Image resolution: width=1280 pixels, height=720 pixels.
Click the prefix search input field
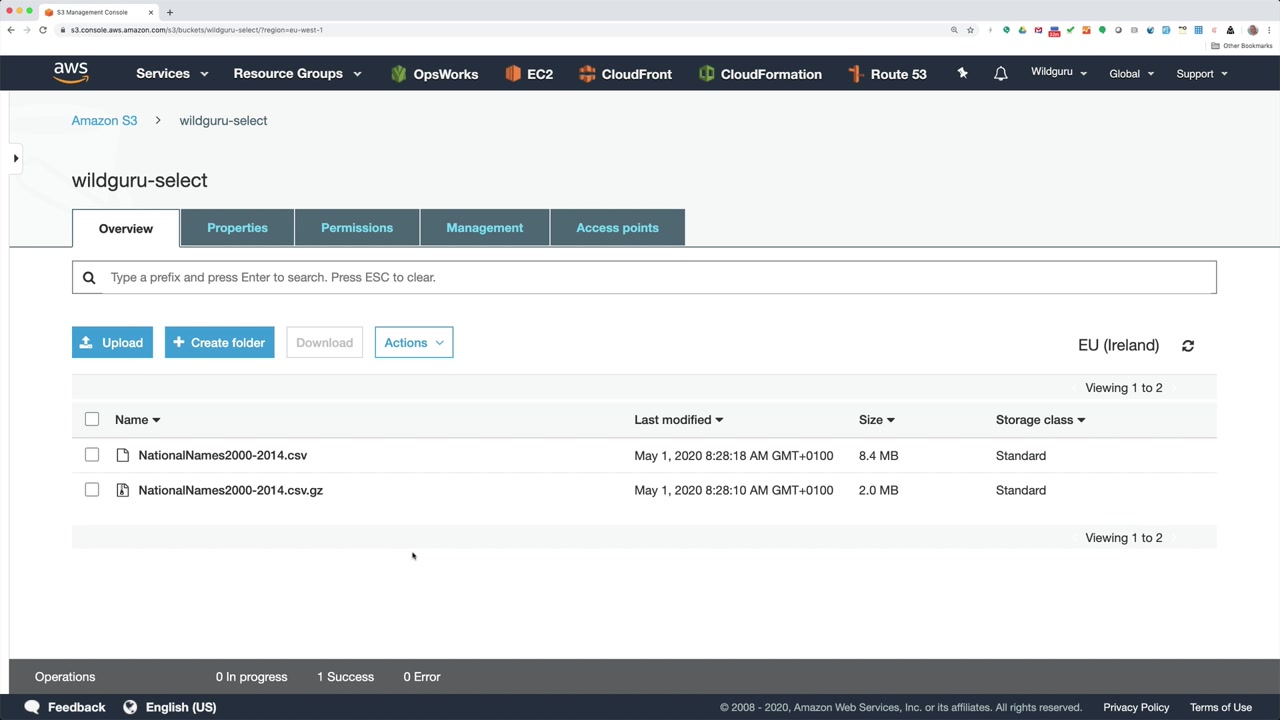tap(644, 278)
